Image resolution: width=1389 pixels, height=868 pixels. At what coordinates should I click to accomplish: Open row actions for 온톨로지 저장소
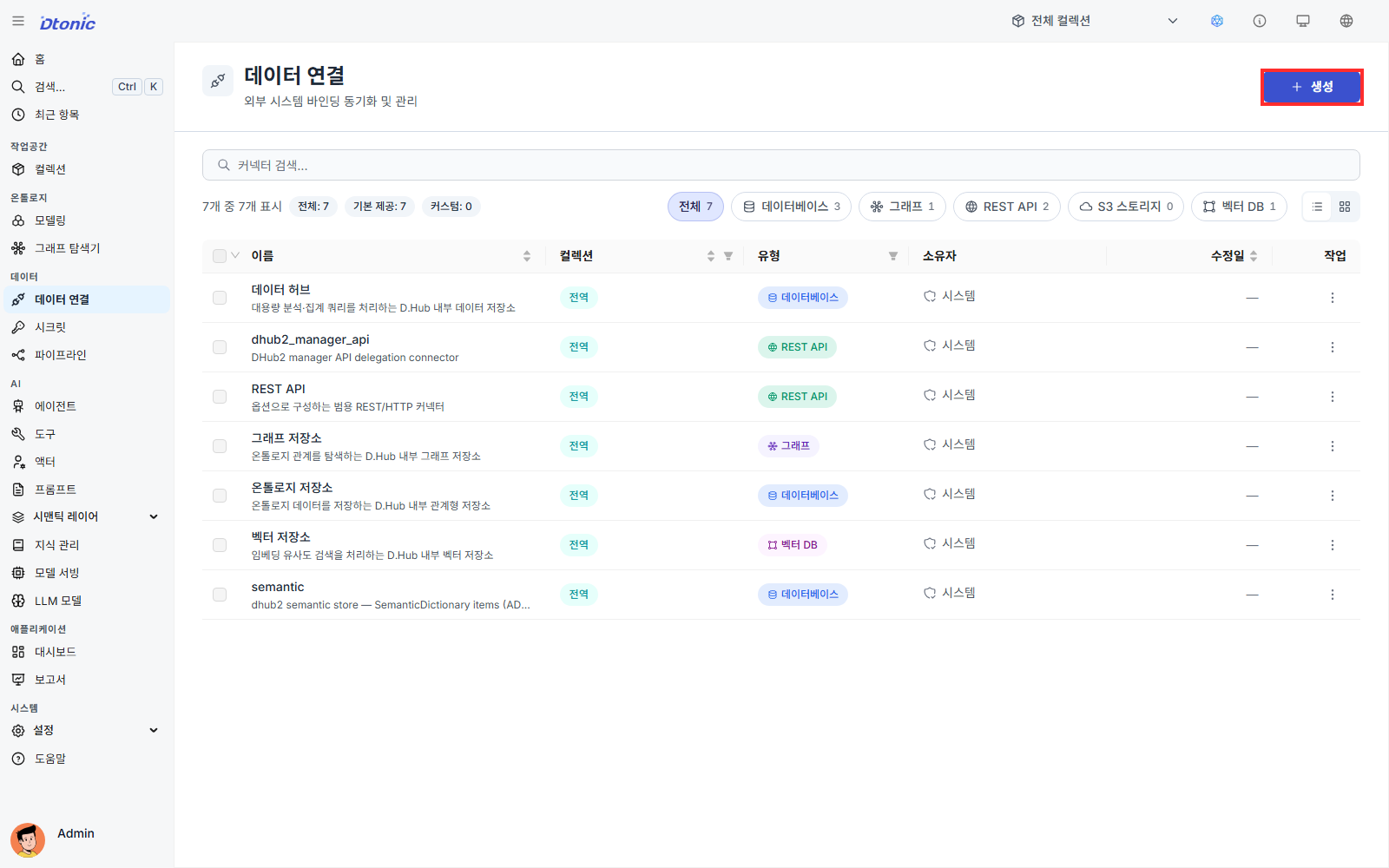tap(1333, 496)
